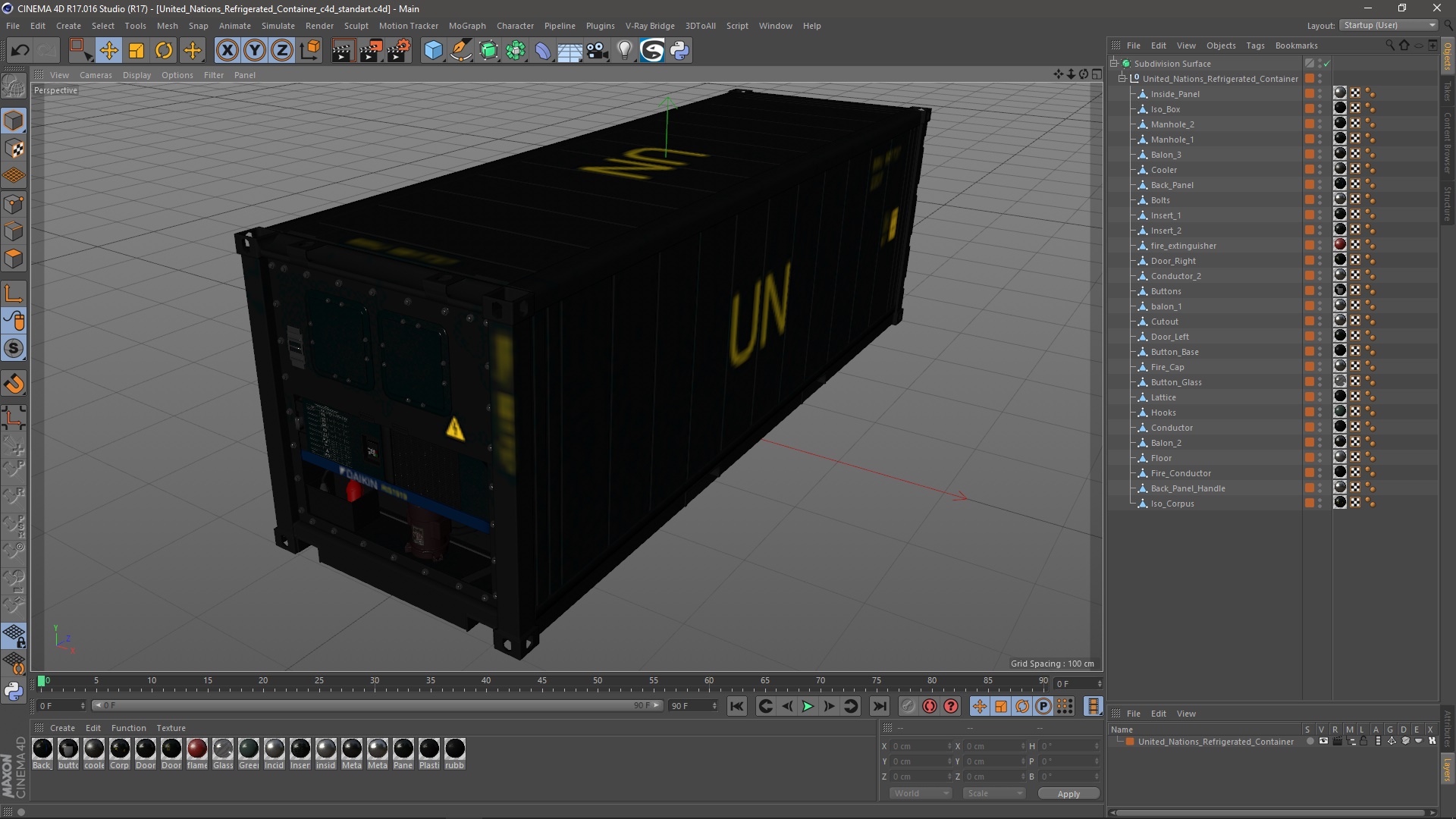Image resolution: width=1456 pixels, height=819 pixels.
Task: Select the Scale tool
Action: point(136,51)
